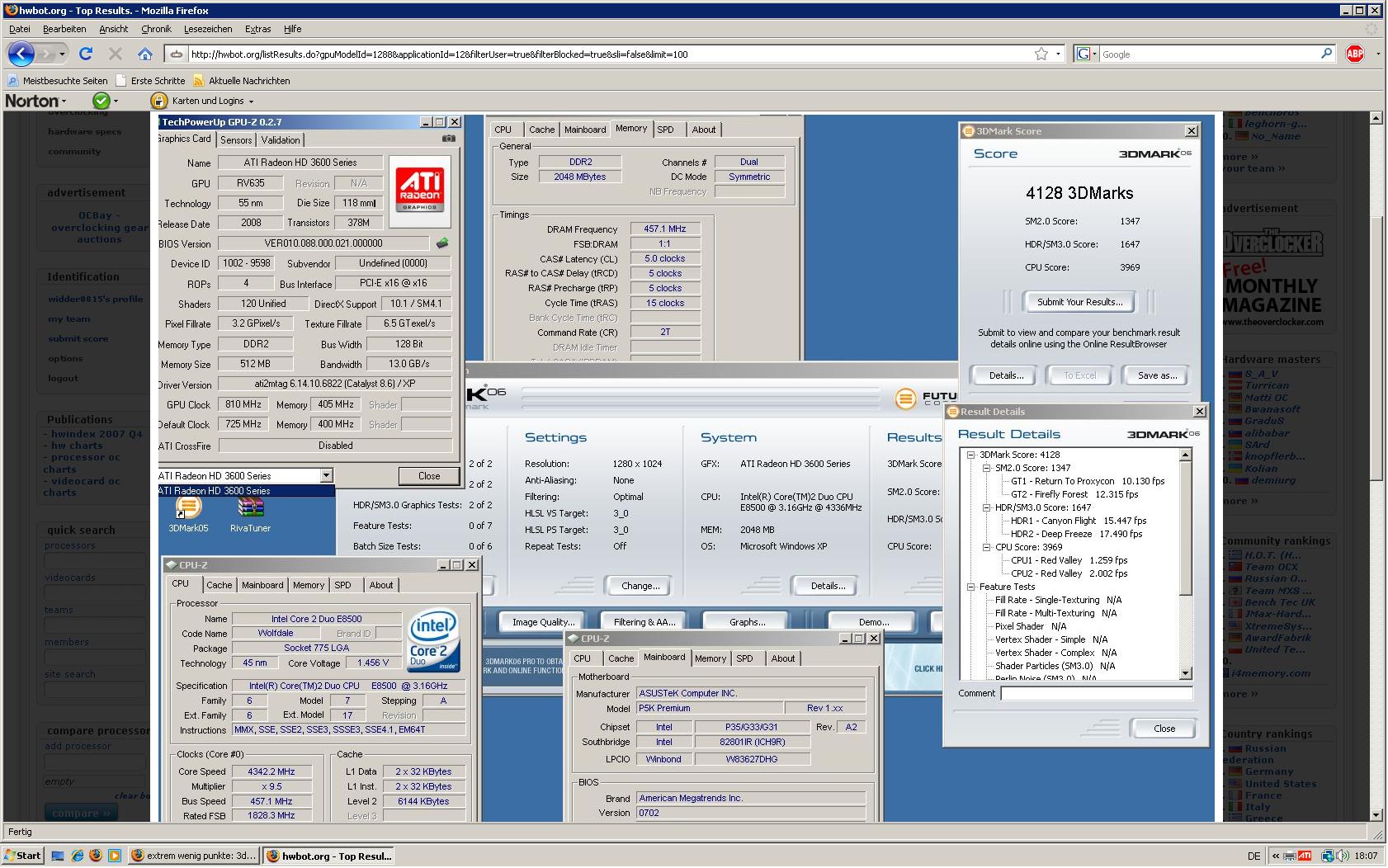Bookmark this page with the star icon
1388x868 pixels.
1041,54
